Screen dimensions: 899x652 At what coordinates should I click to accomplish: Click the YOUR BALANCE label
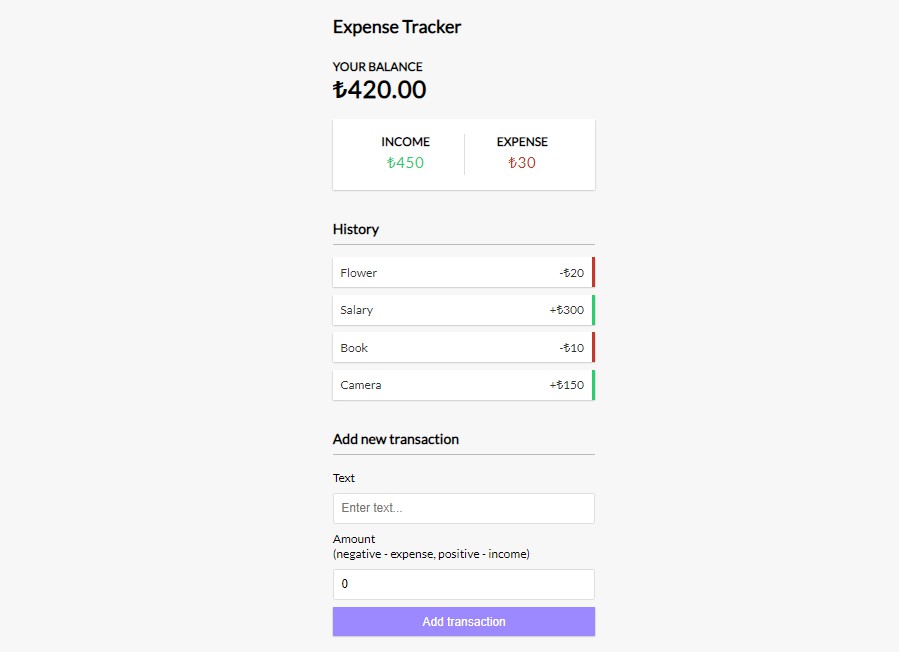pyautogui.click(x=377, y=66)
